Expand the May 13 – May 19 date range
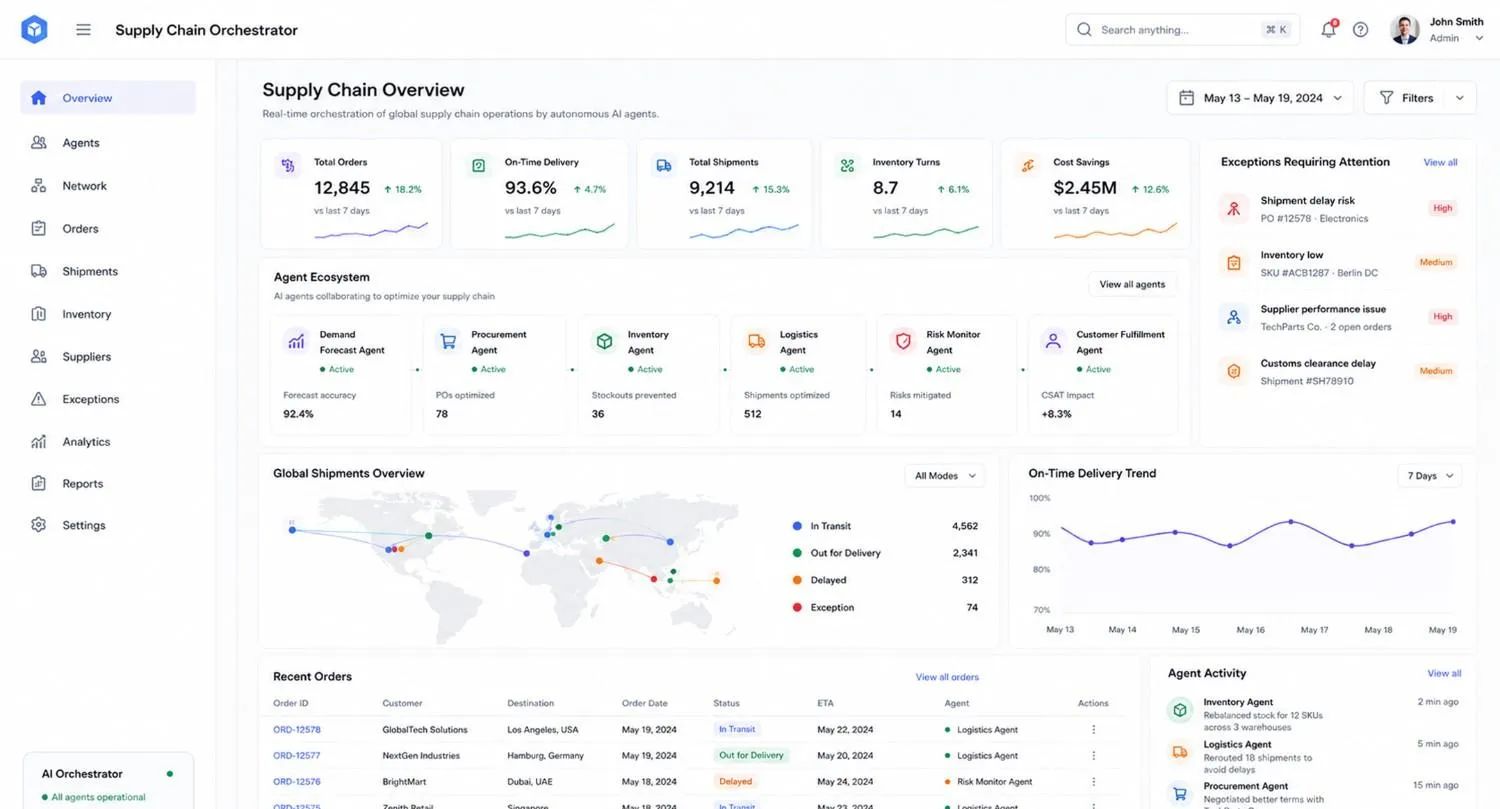Viewport: 1500px width, 809px height. [x=1260, y=98]
